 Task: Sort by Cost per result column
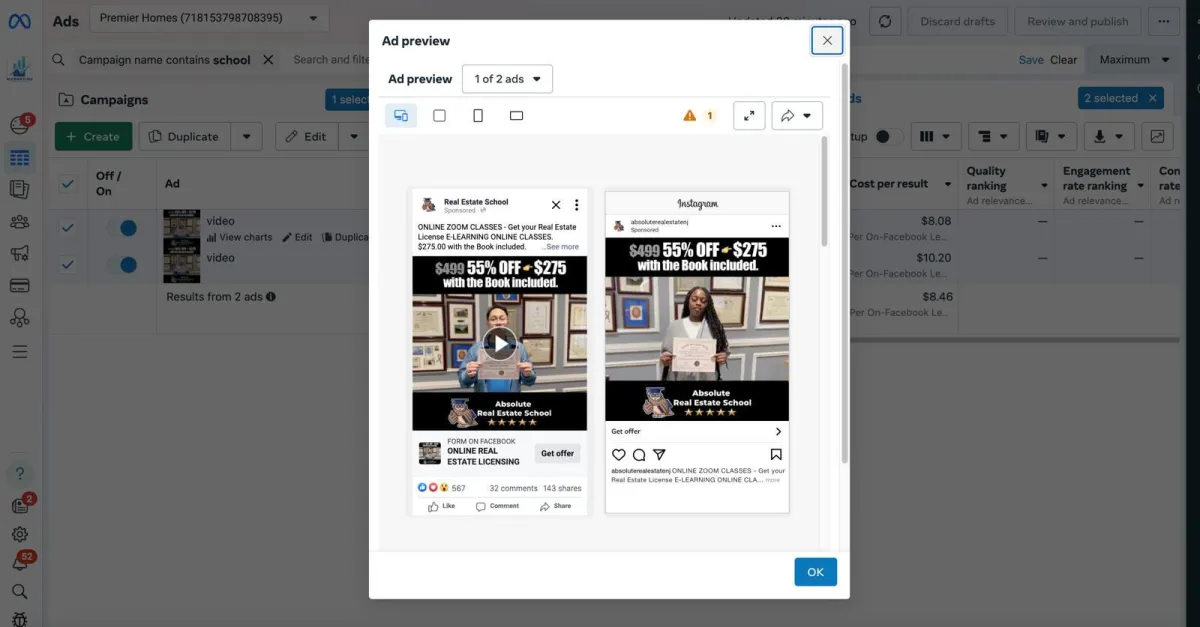pyautogui.click(x=888, y=184)
